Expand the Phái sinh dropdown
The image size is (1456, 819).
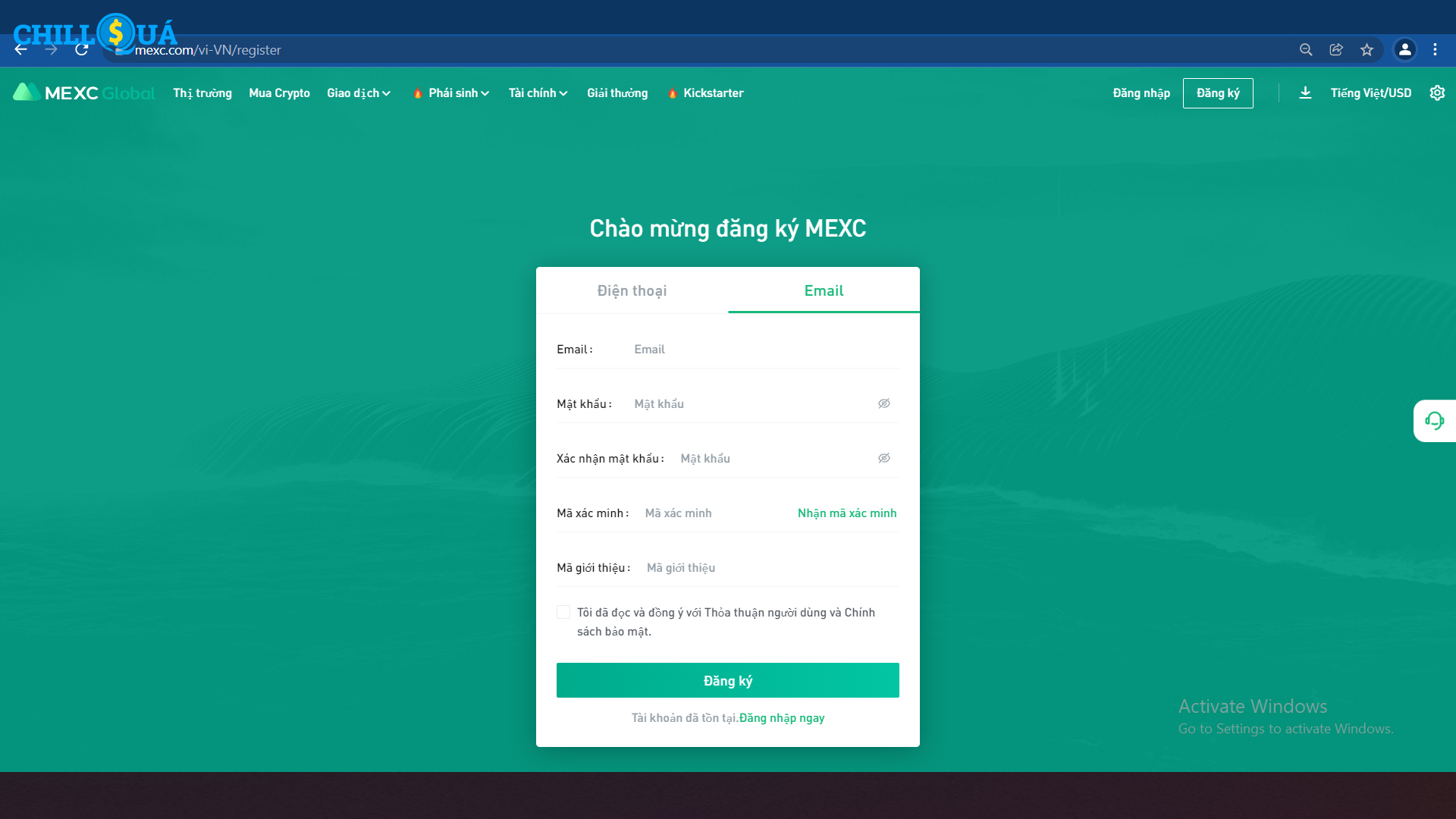458,93
